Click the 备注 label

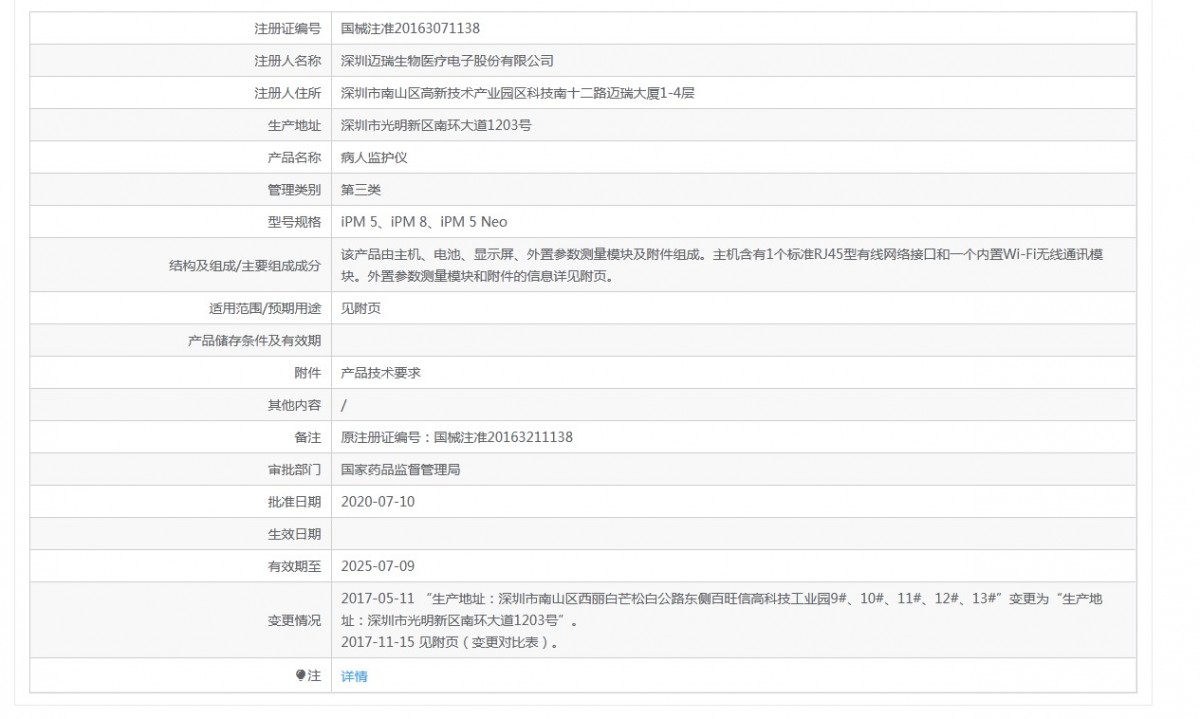click(308, 437)
